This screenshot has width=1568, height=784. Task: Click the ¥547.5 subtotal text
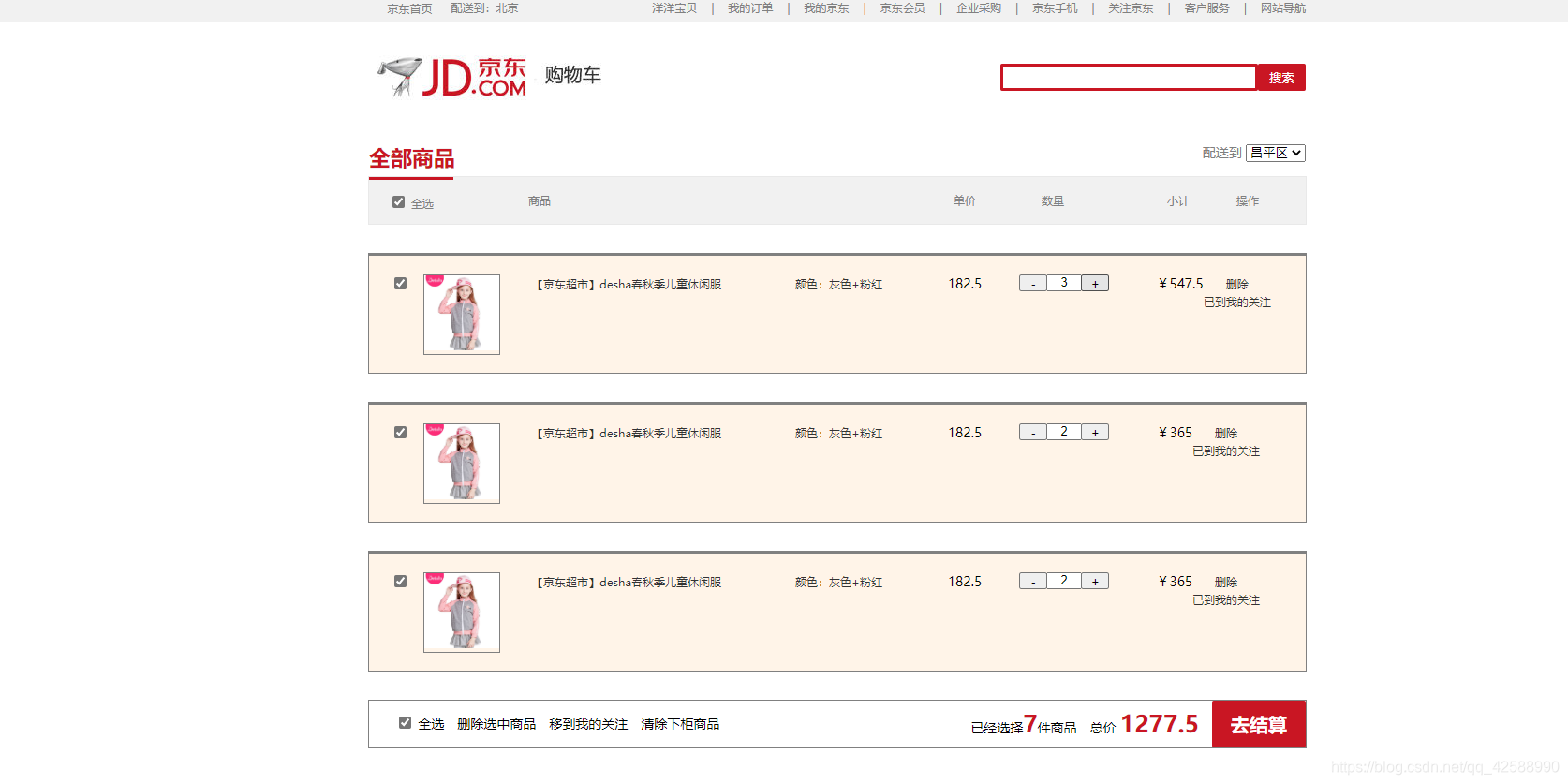pos(1181,284)
